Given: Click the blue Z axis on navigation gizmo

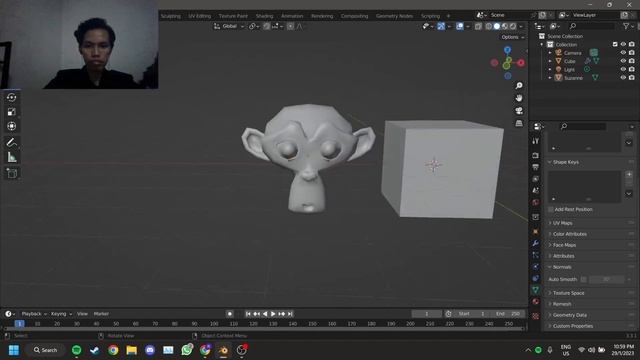Looking at the screenshot, I should click(507, 50).
